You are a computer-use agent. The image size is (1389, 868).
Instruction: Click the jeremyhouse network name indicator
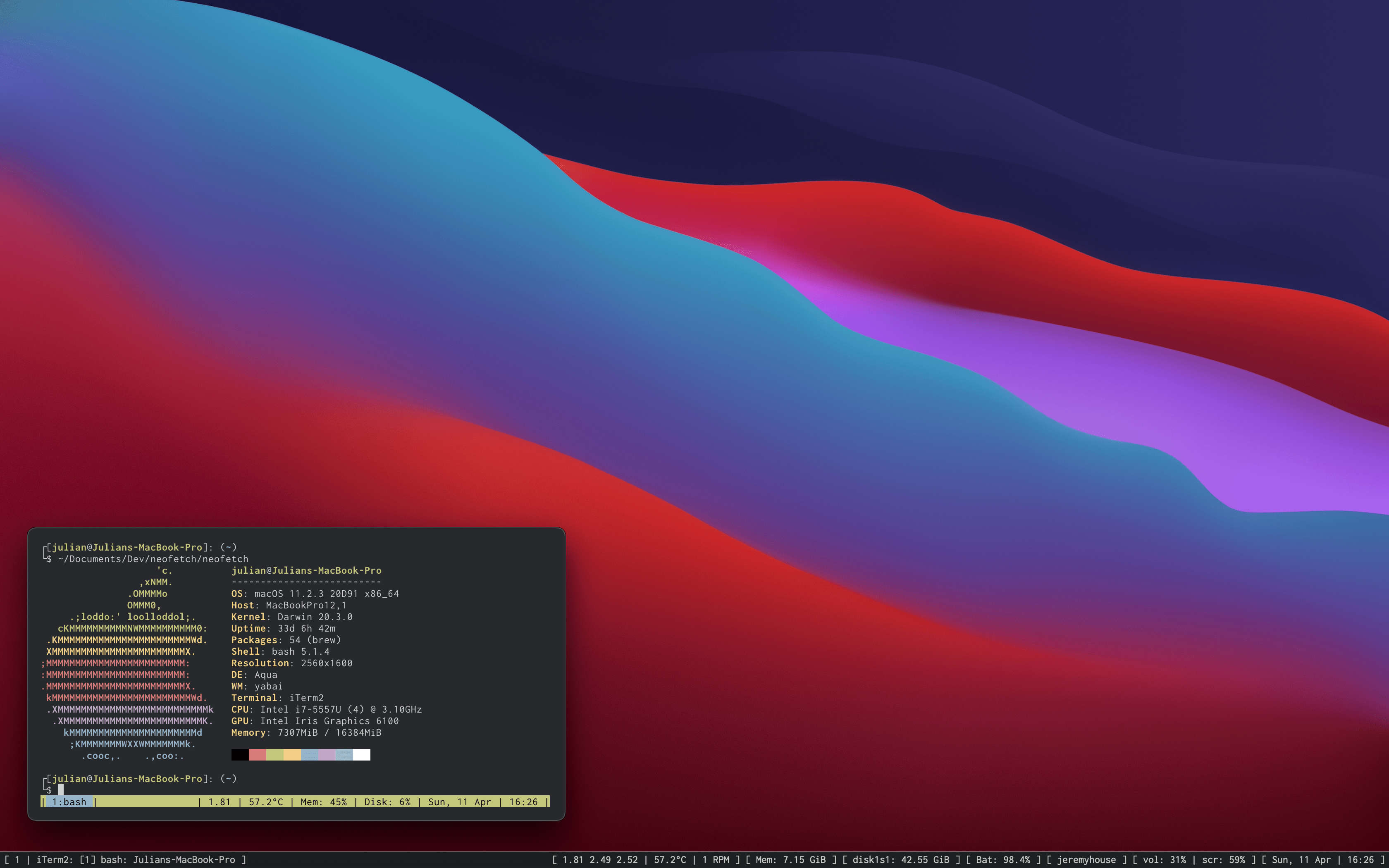point(1086,859)
